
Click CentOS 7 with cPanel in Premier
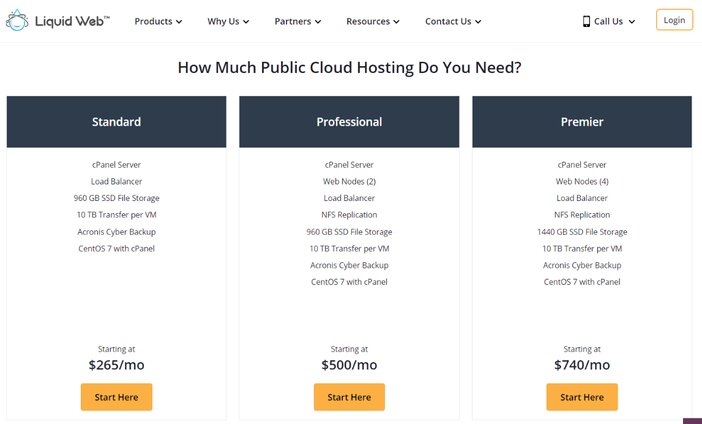coord(582,282)
